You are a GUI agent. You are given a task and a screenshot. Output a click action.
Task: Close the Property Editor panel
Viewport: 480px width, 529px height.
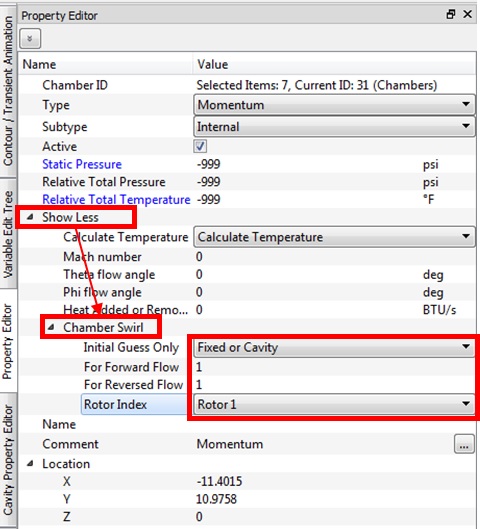468,15
